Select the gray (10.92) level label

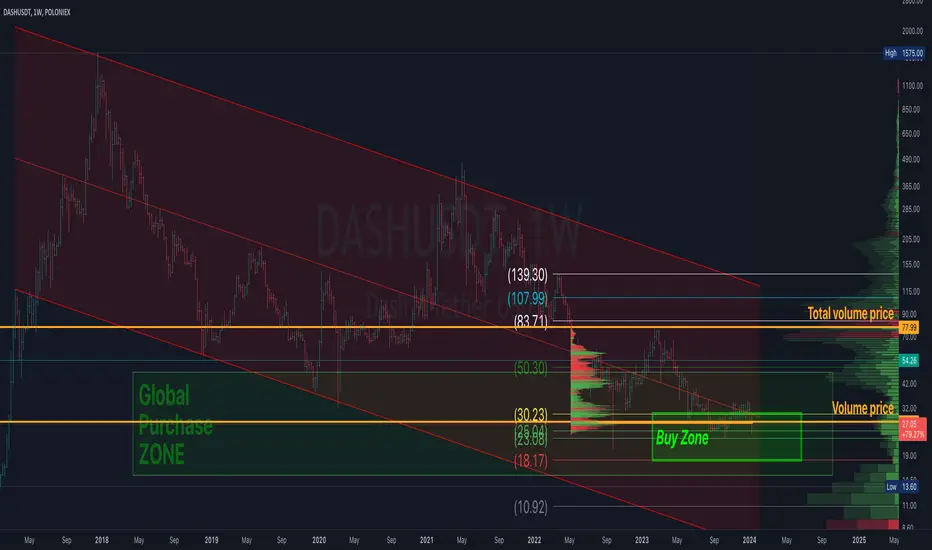point(531,507)
